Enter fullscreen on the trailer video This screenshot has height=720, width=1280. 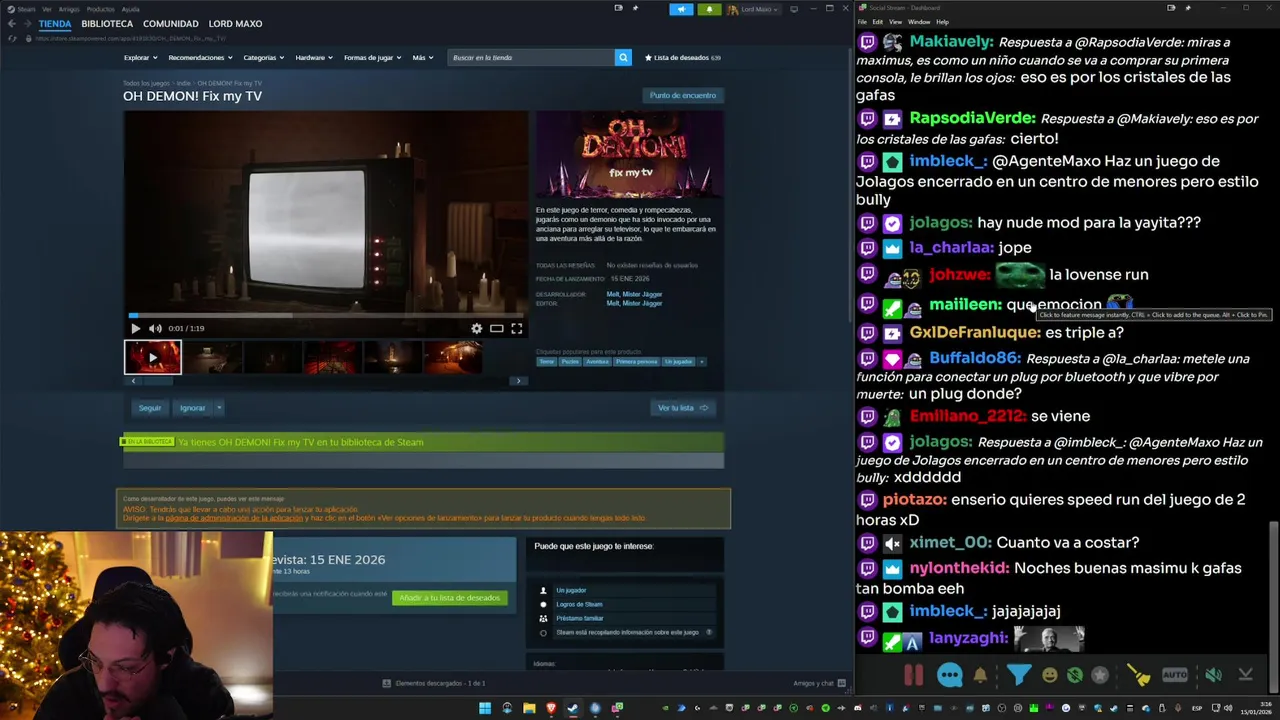pos(517,328)
